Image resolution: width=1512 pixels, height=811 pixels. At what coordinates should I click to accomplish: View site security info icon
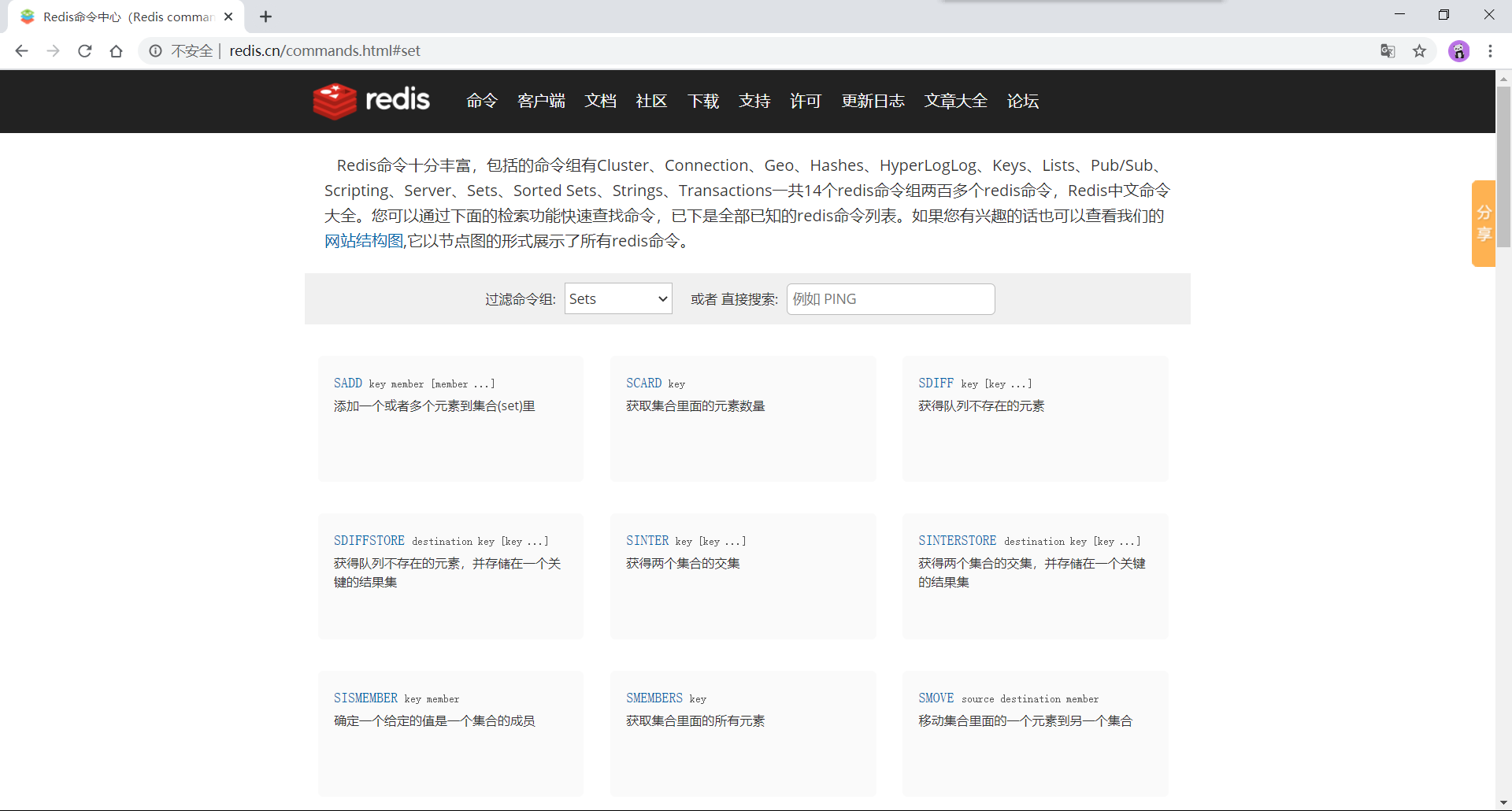click(155, 51)
